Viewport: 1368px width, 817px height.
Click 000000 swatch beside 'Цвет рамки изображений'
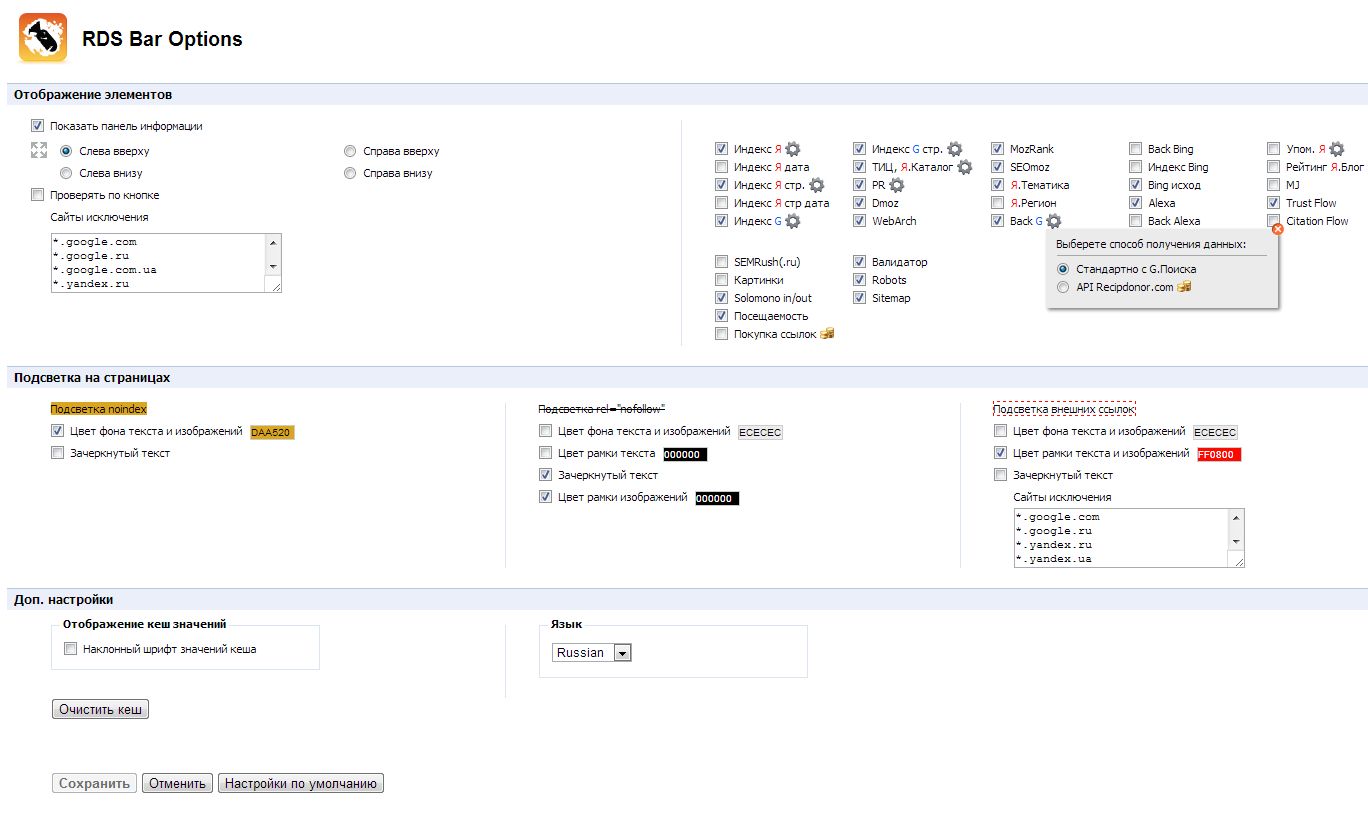(x=717, y=498)
